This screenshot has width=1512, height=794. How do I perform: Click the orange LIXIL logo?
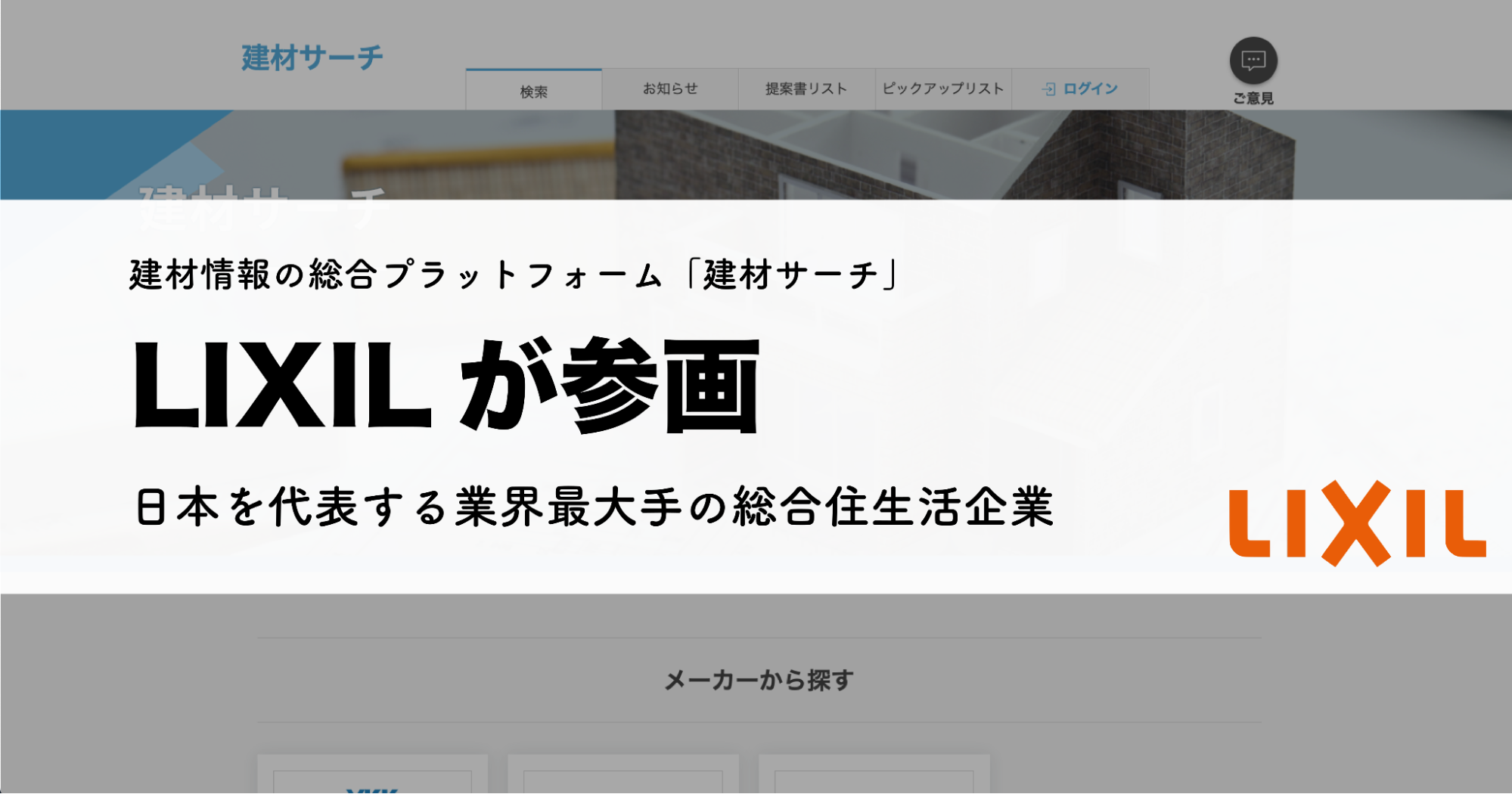pos(1358,523)
